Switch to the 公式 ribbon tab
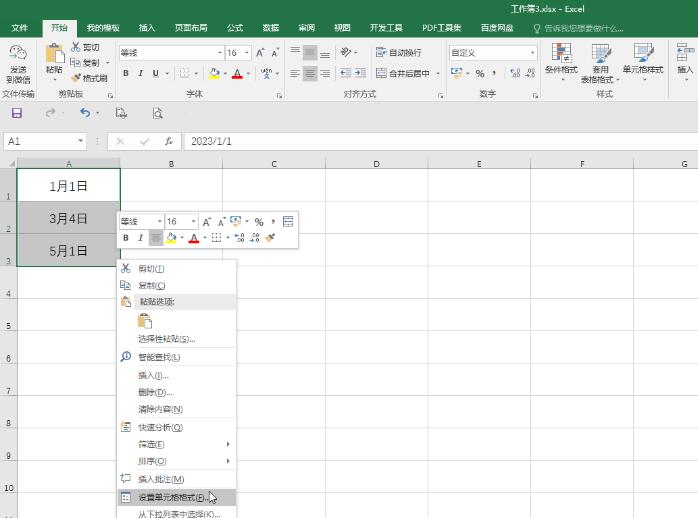Image resolution: width=698 pixels, height=518 pixels. 235,28
